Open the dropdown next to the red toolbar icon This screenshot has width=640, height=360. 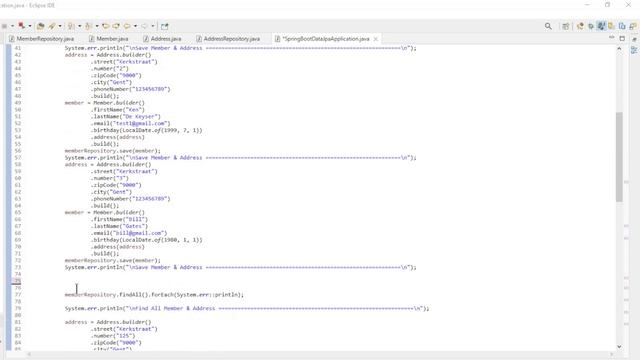point(30,26)
